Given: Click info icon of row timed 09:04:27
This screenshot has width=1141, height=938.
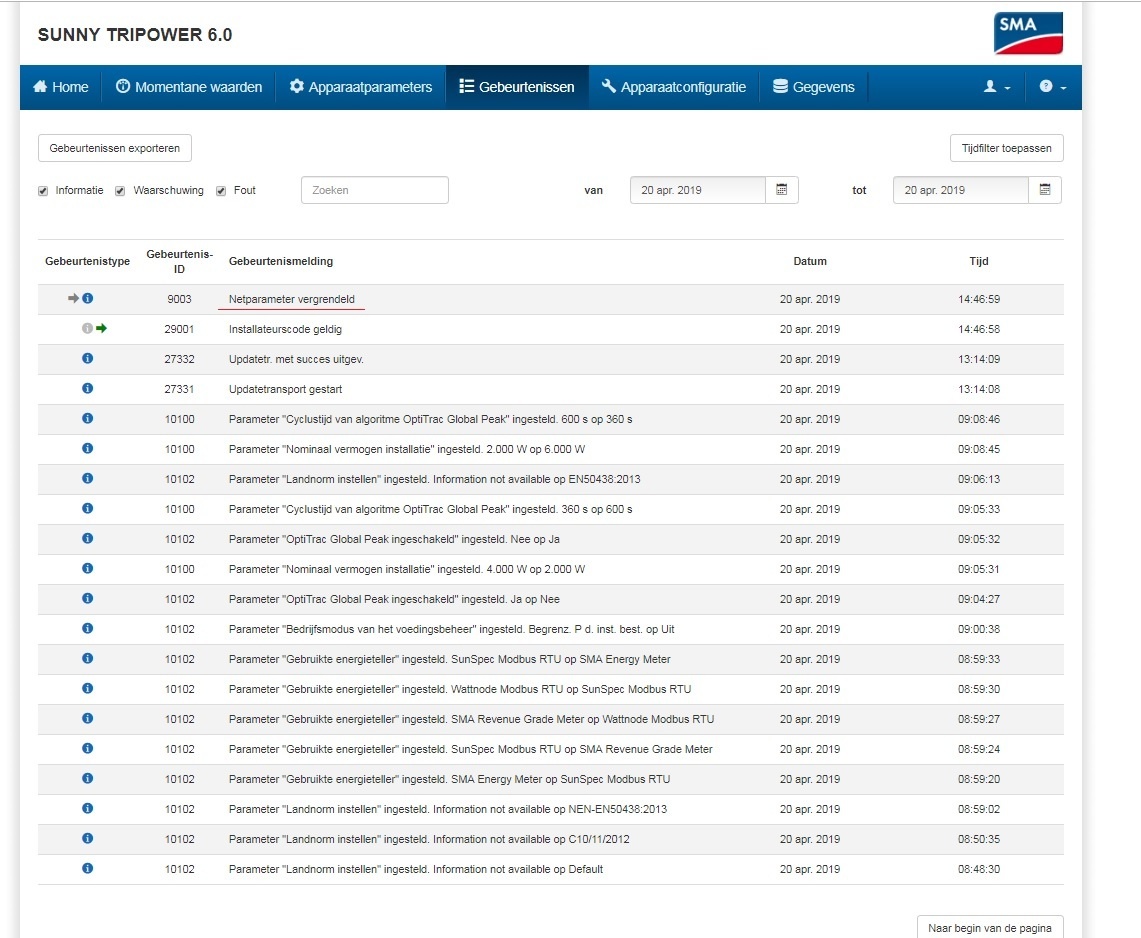Looking at the screenshot, I should point(87,598).
